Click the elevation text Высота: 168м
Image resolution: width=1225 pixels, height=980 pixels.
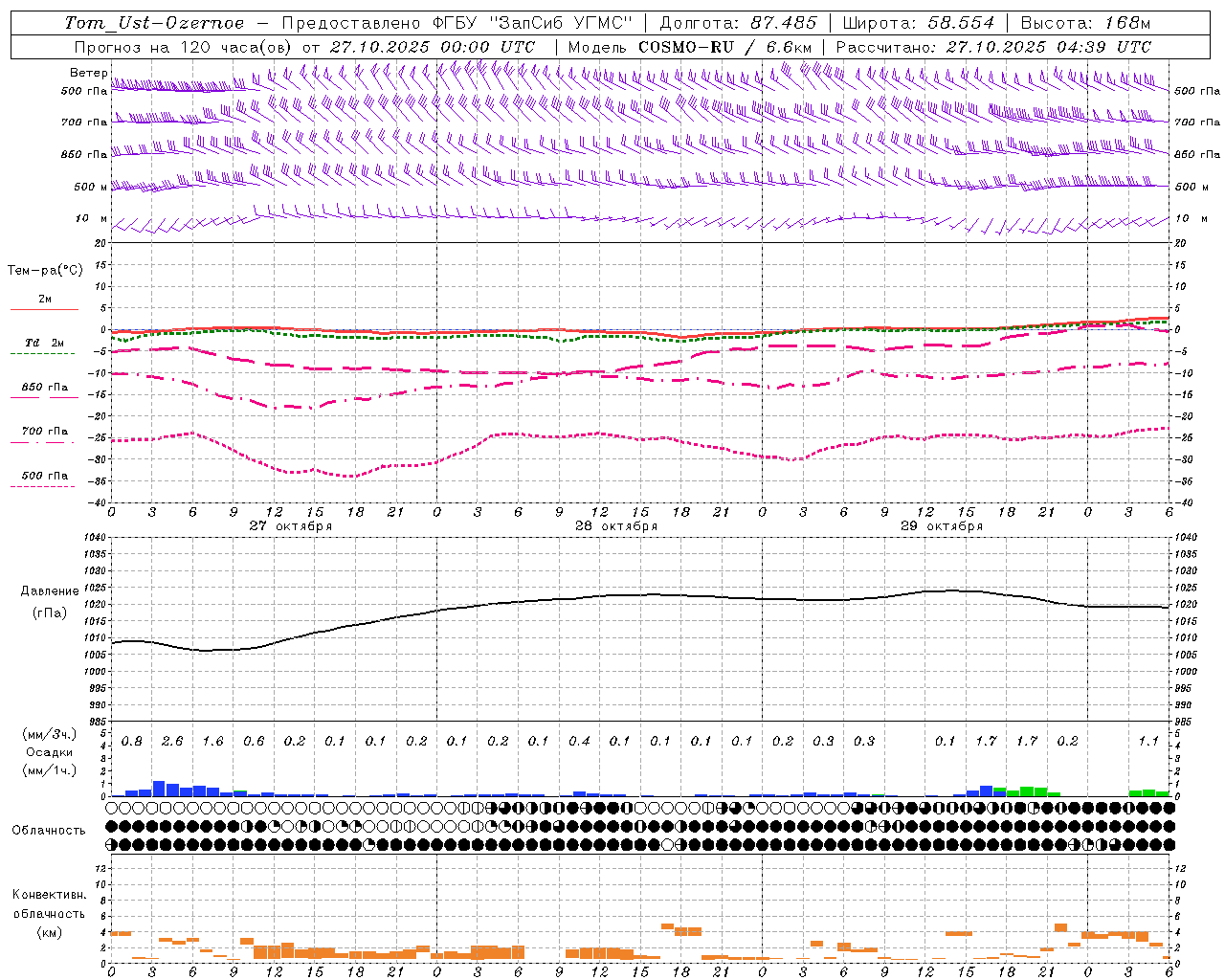click(x=1085, y=23)
